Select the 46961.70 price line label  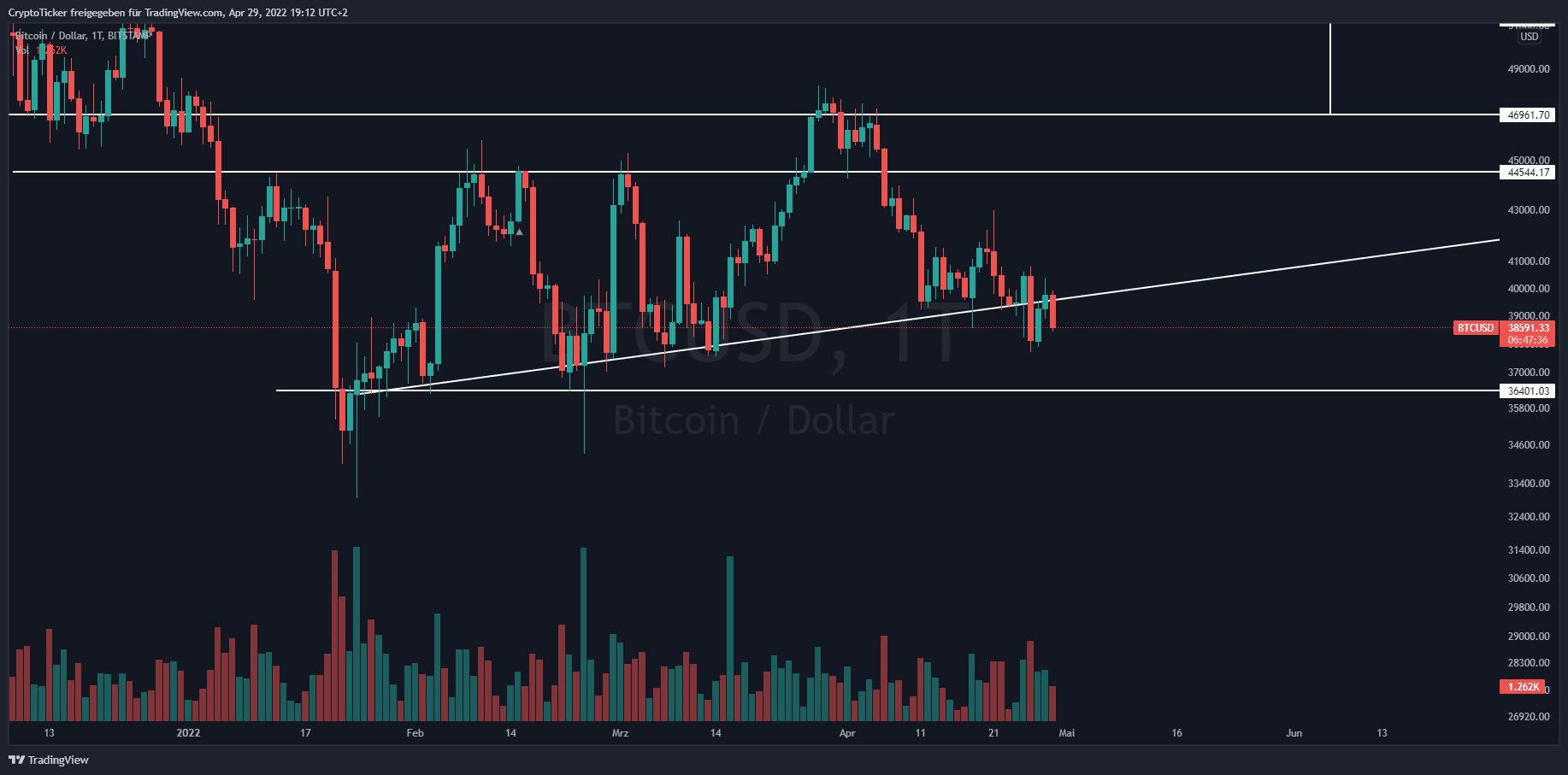tap(1529, 115)
